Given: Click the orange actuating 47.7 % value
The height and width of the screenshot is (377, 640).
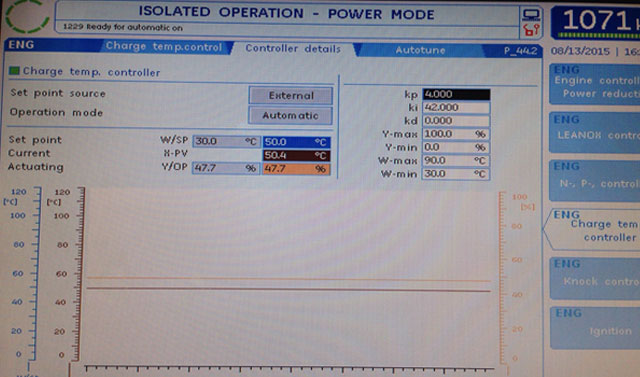Looking at the screenshot, I should 297,169.
